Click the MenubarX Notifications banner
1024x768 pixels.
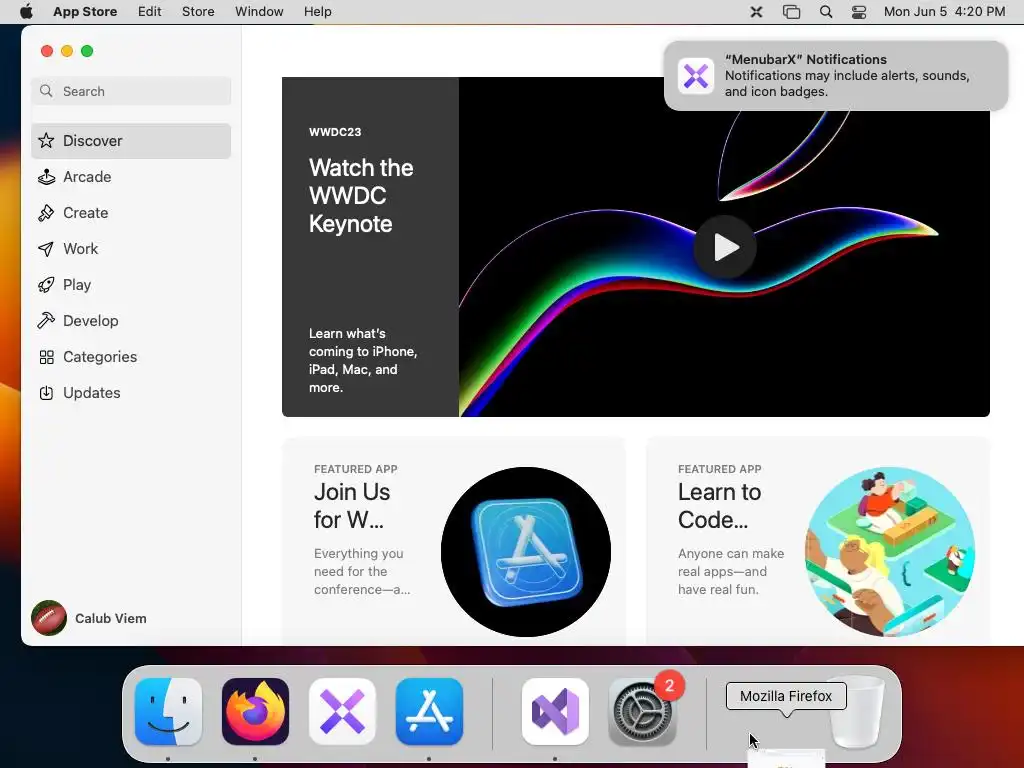point(836,76)
